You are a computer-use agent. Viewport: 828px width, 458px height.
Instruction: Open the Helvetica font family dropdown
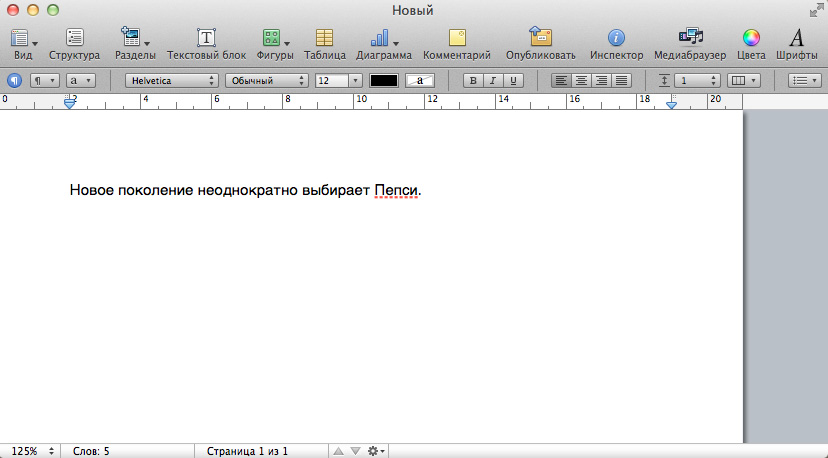tap(171, 80)
